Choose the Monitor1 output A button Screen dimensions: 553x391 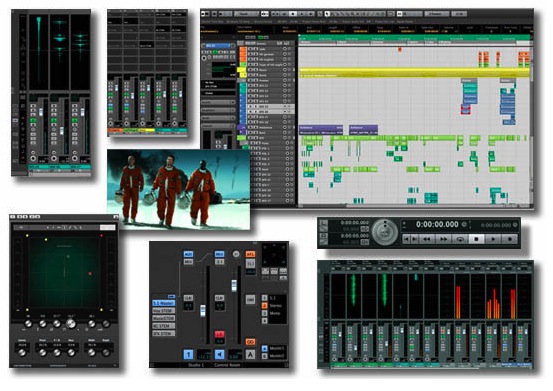(x=265, y=348)
